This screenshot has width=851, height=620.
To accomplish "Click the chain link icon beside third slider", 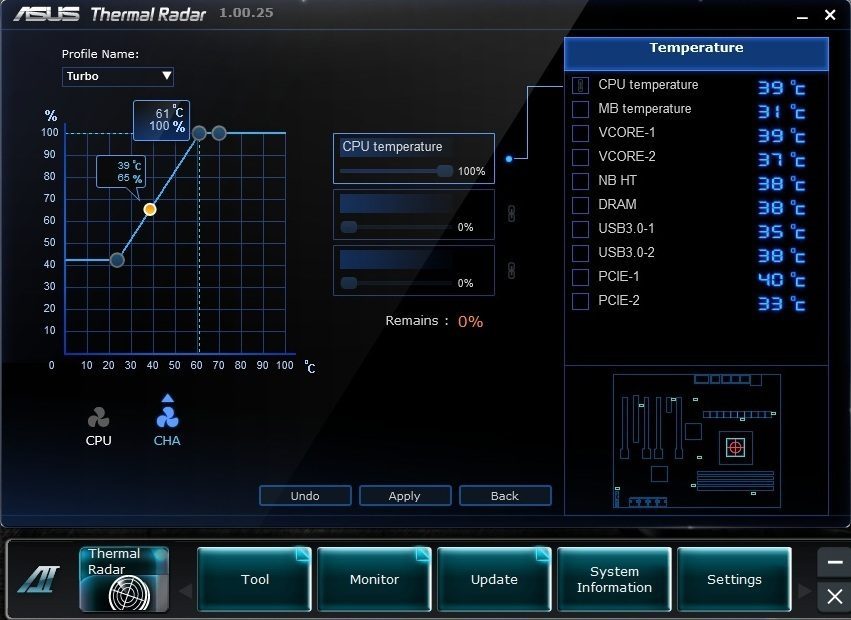I will pyautogui.click(x=511, y=270).
